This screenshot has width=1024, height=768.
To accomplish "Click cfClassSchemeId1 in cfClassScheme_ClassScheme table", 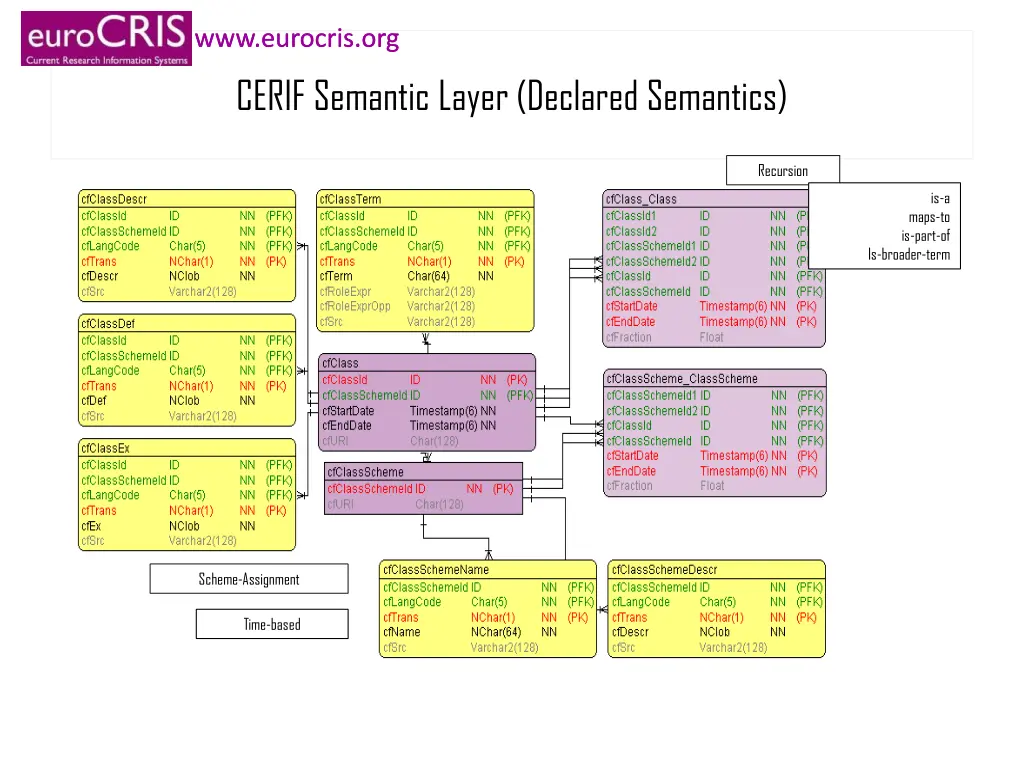I will tap(715, 395).
